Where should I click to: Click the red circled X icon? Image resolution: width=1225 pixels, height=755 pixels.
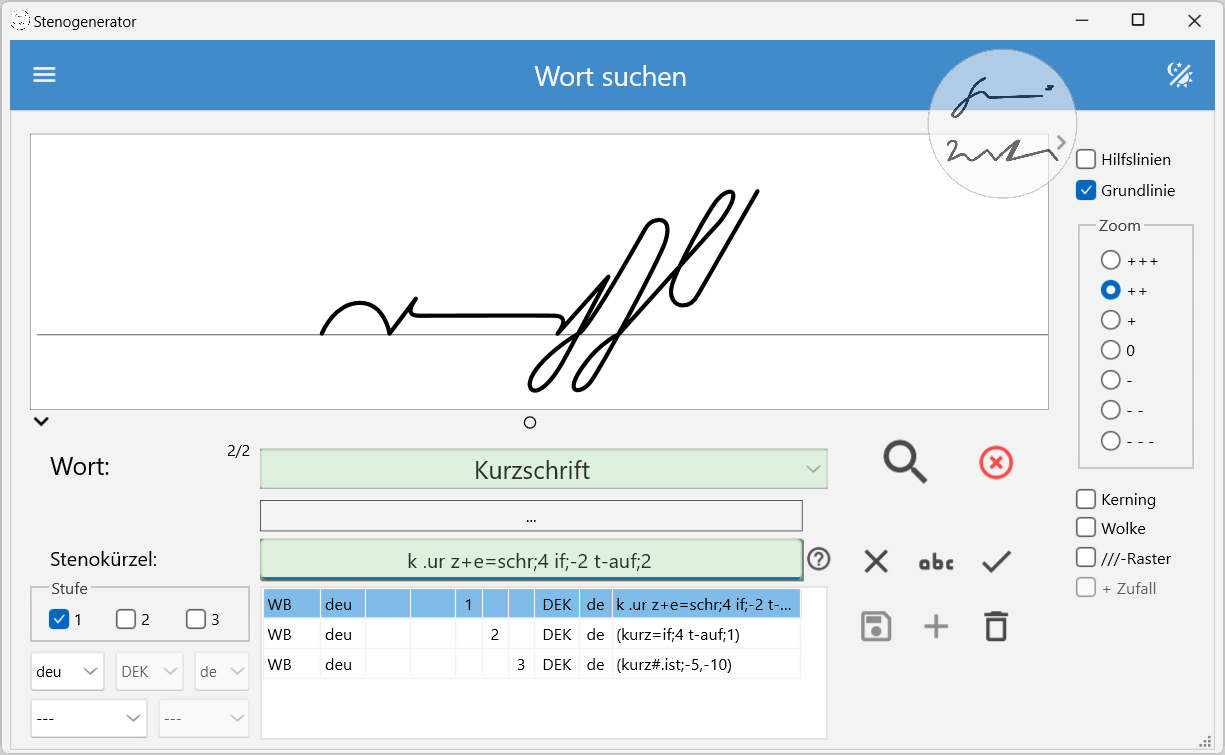tap(995, 463)
